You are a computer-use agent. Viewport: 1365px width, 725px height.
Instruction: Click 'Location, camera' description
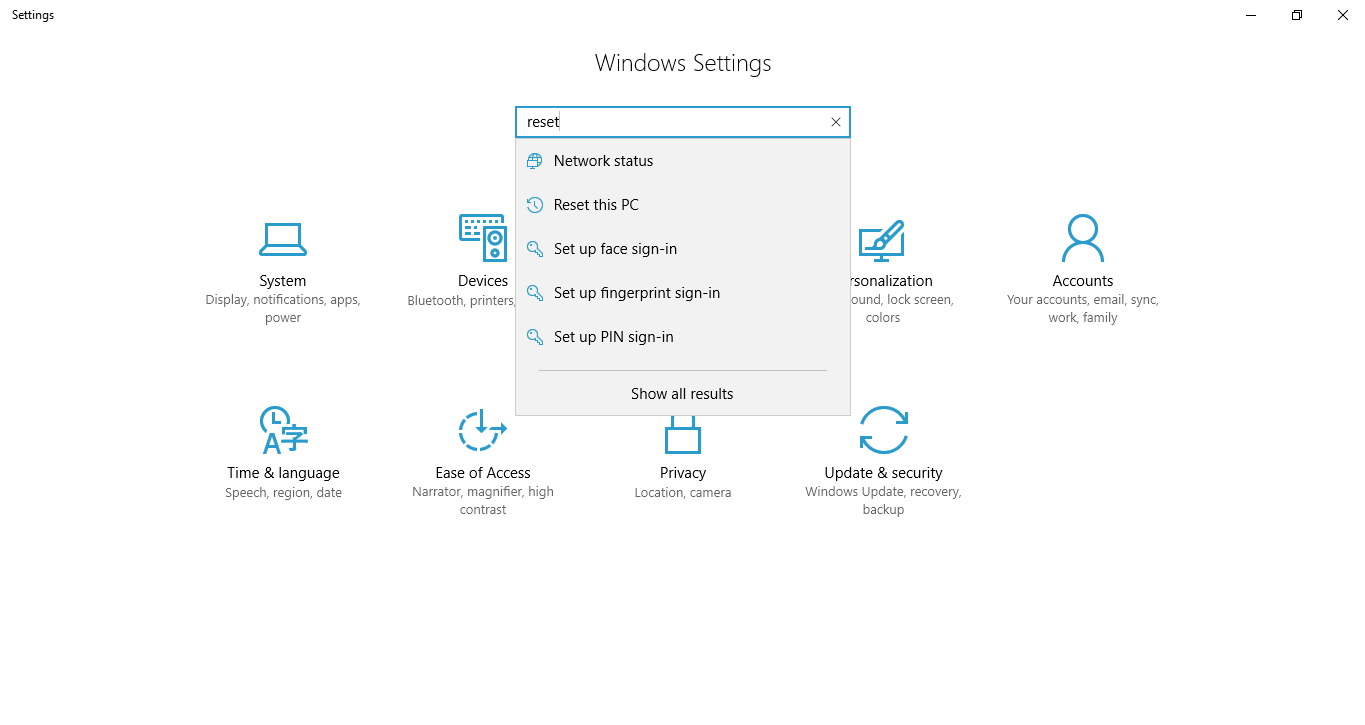click(683, 493)
